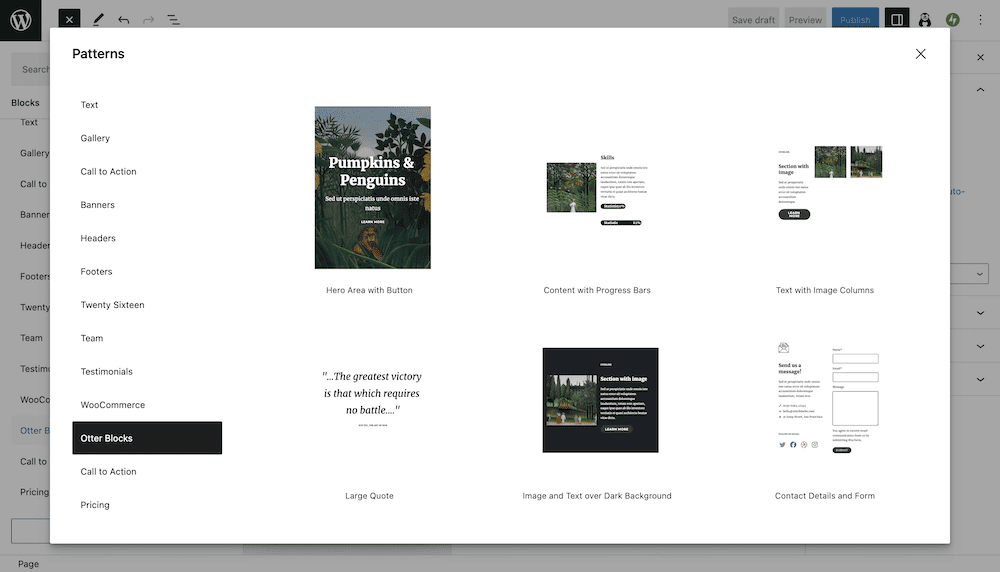Open the three-dot Options menu
Viewport: 1000px width, 572px height.
click(x=980, y=20)
